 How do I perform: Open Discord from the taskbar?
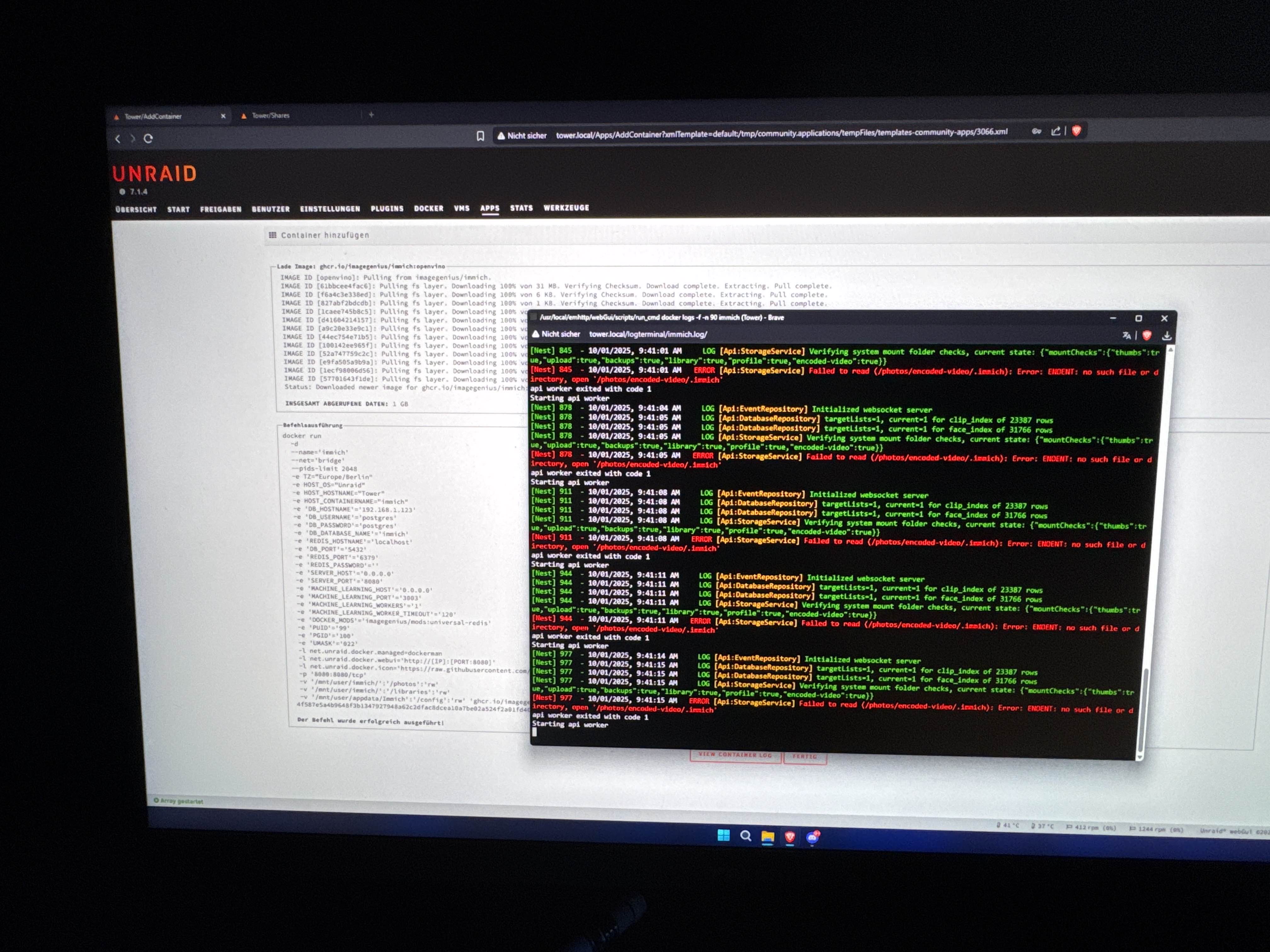point(812,837)
